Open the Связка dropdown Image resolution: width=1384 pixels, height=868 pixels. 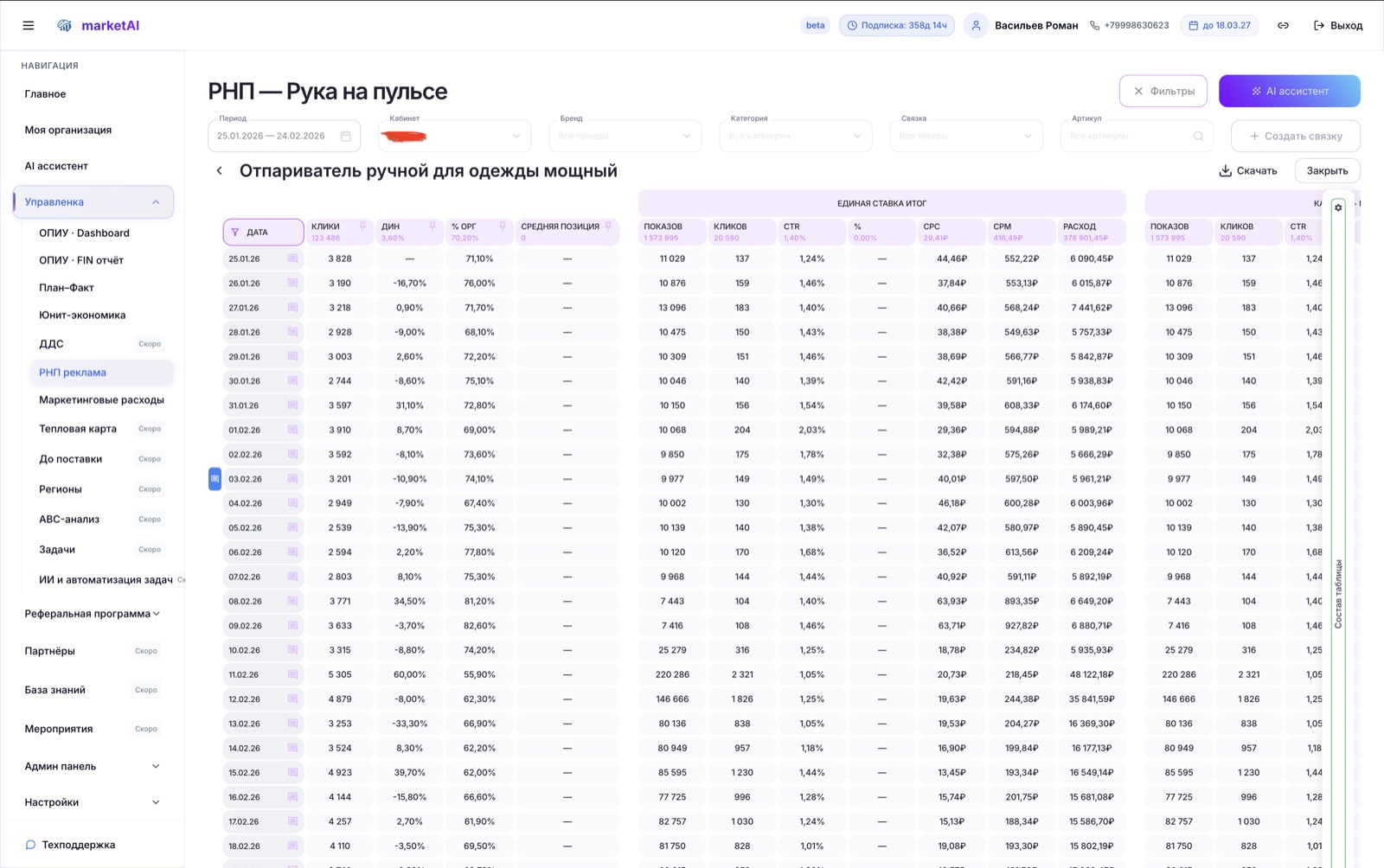(x=966, y=136)
